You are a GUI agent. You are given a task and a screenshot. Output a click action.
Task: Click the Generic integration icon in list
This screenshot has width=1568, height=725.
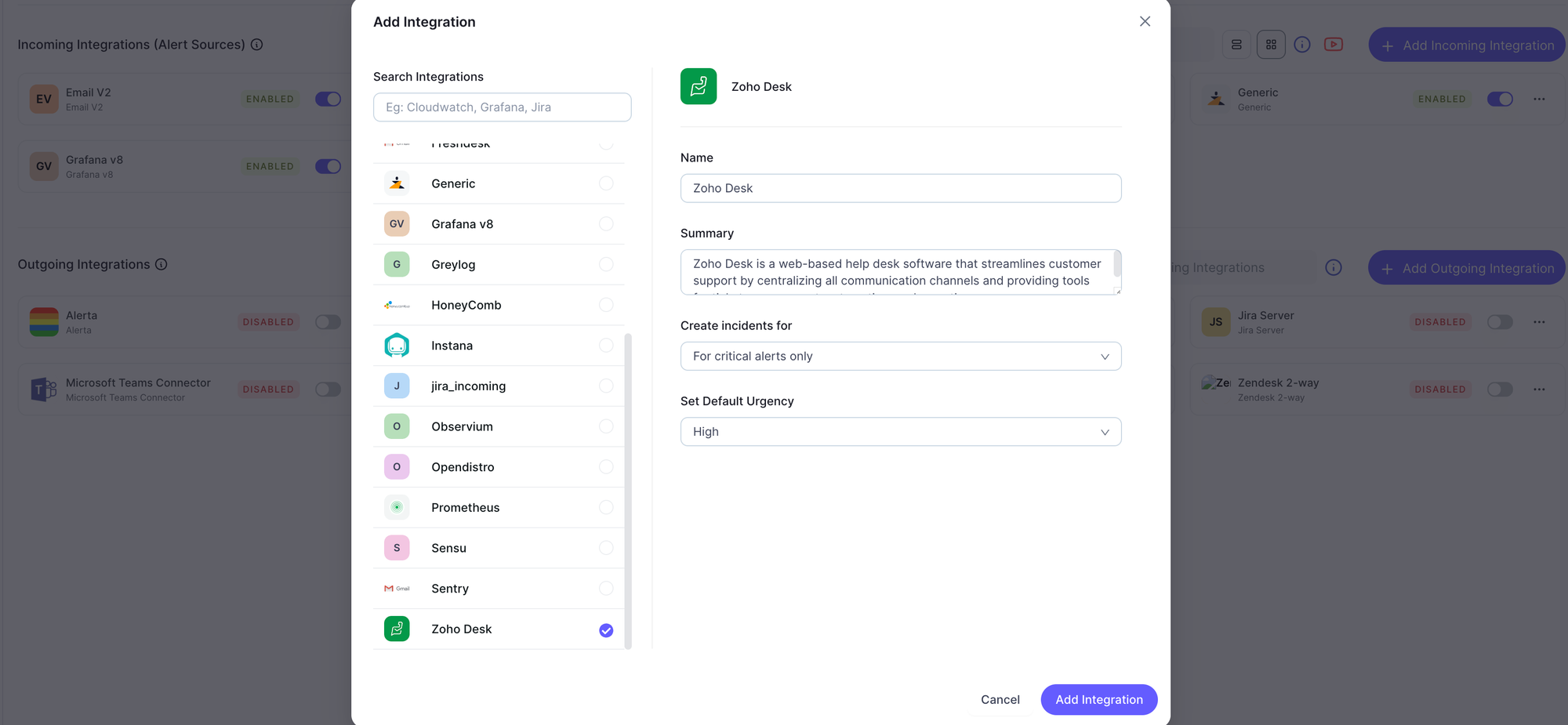coord(397,183)
